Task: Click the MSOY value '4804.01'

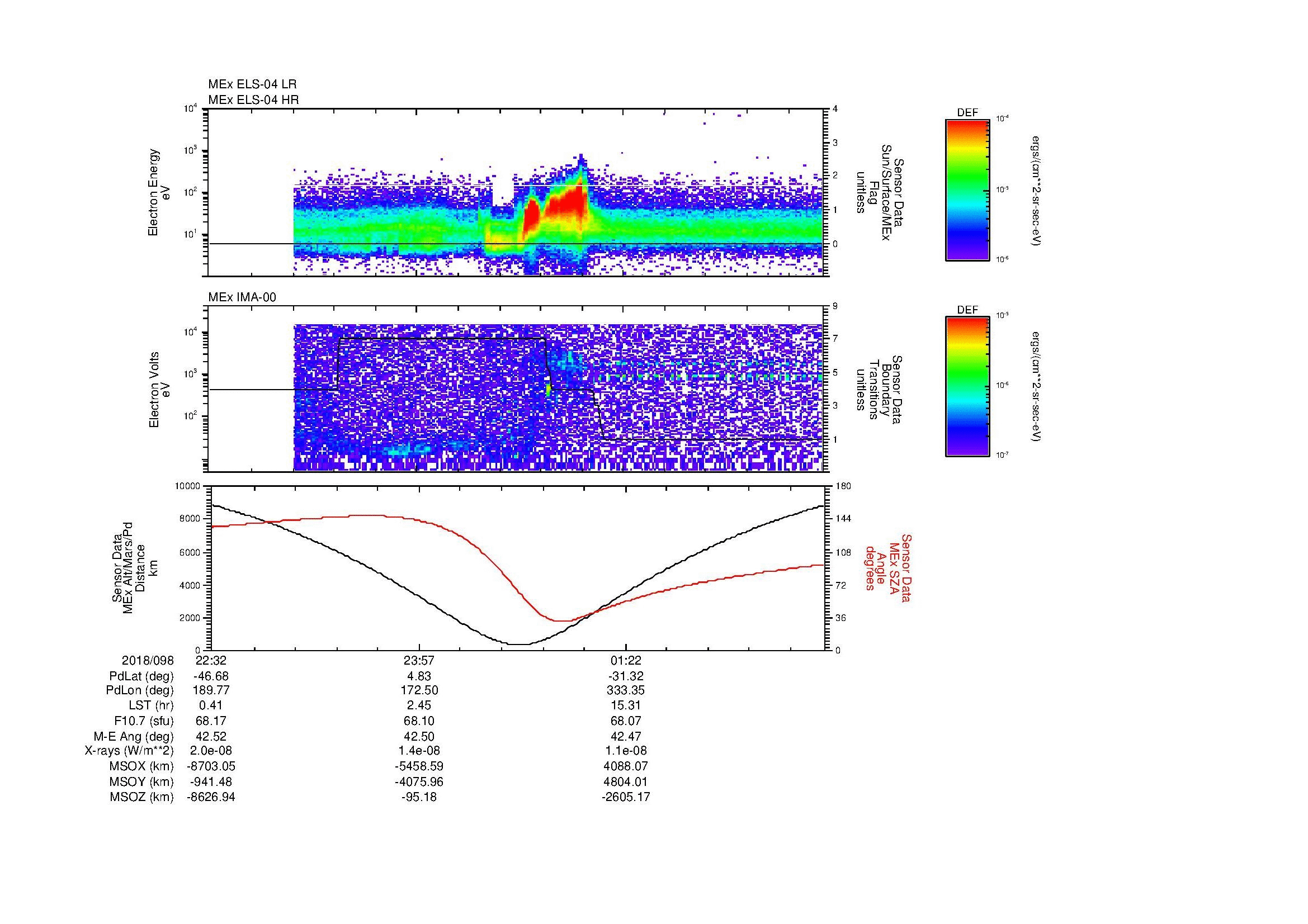Action: click(626, 781)
